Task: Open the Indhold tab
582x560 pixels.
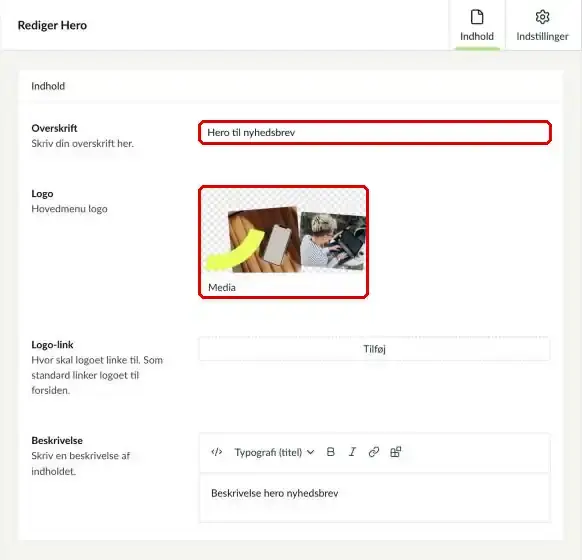Action: click(x=477, y=25)
